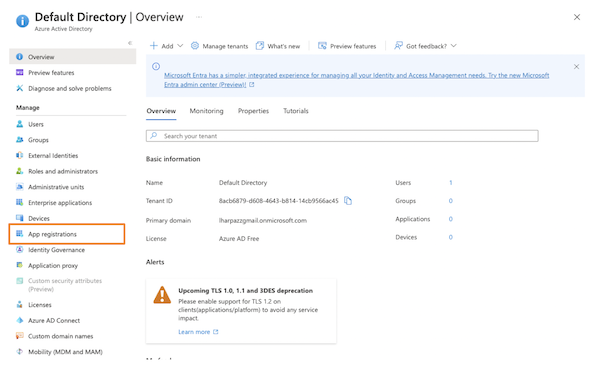Open the Microsoft Entra admin center link
Viewport: 600px width, 370px height.
[357, 80]
